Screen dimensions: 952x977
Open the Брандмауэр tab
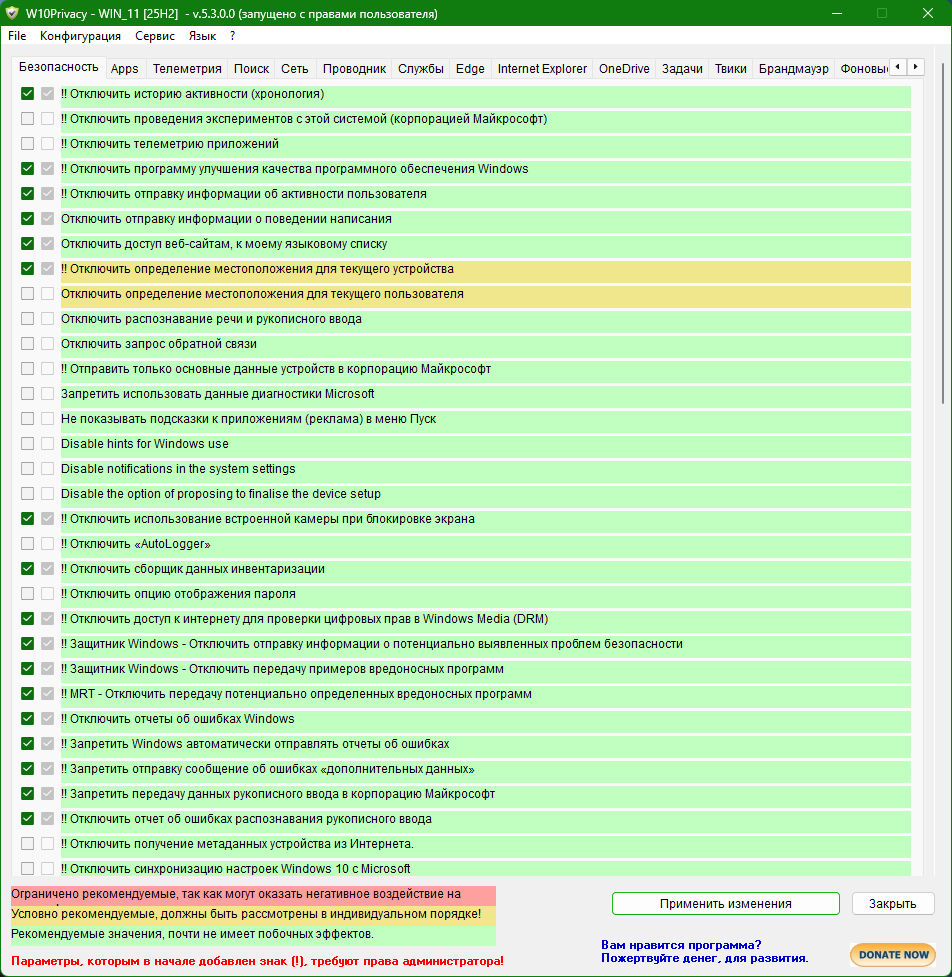793,69
